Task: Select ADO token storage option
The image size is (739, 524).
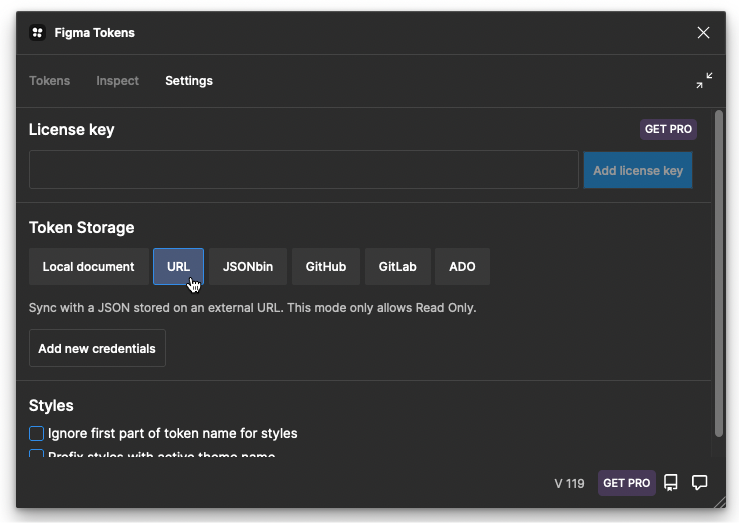Action: tap(462, 267)
